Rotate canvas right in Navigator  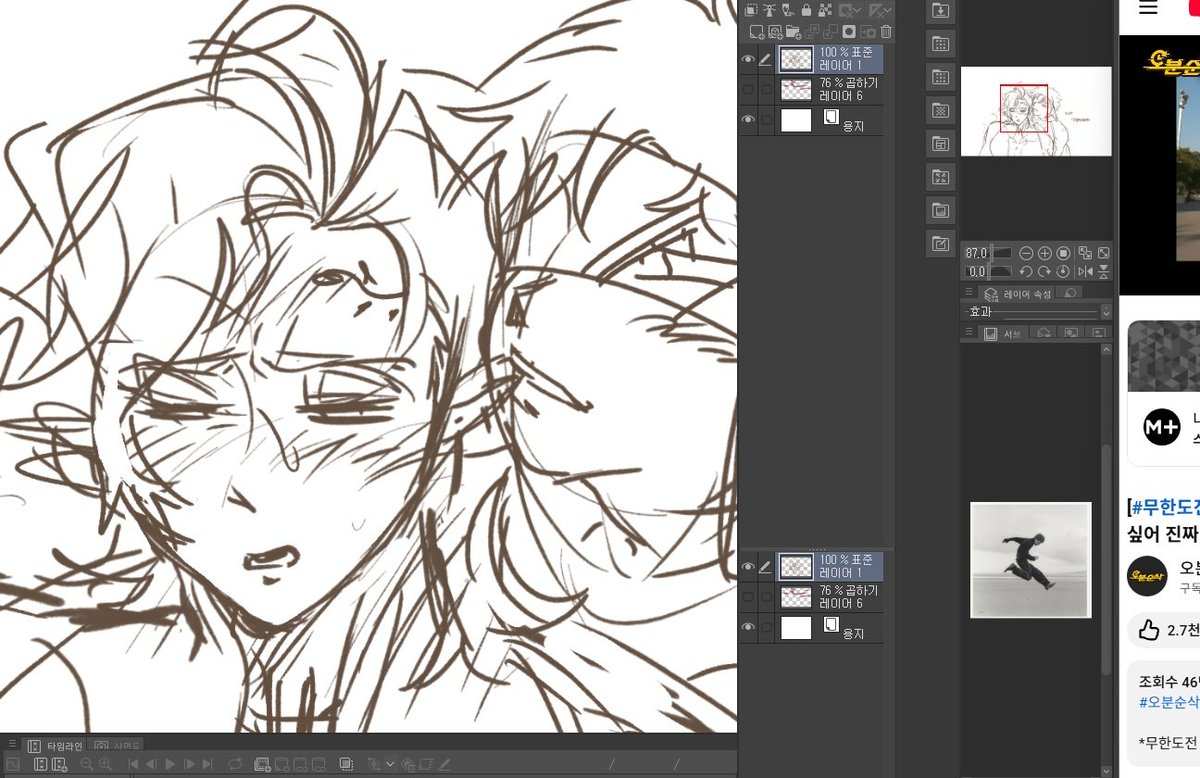(x=1045, y=272)
